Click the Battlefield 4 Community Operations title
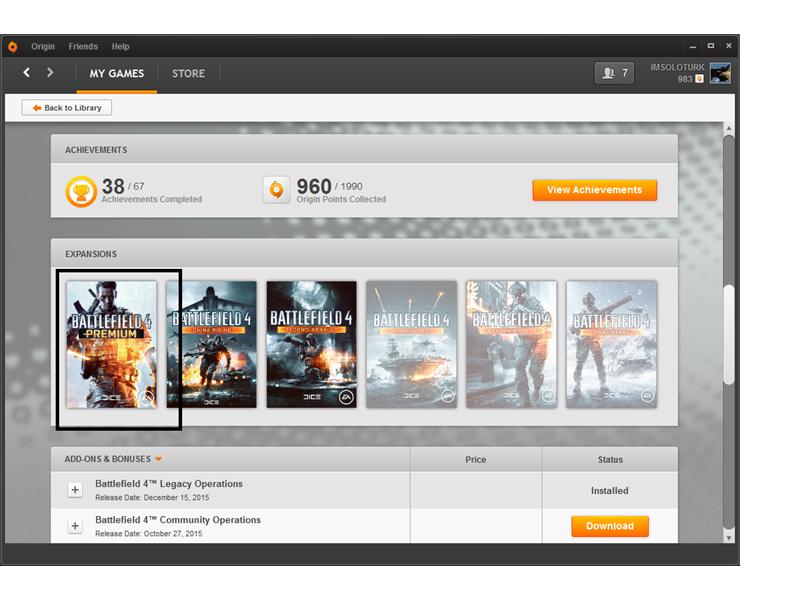The height and width of the screenshot is (600, 800). point(178,520)
